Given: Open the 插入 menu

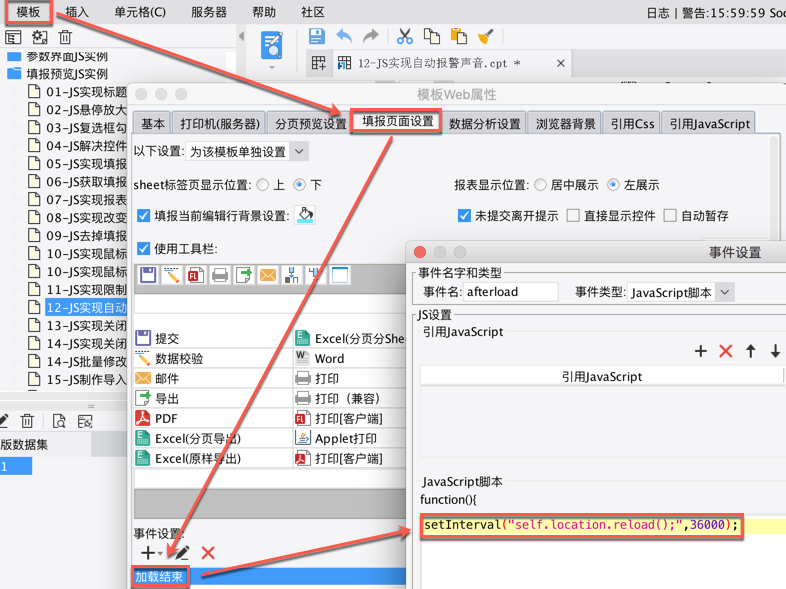Looking at the screenshot, I should [x=77, y=12].
